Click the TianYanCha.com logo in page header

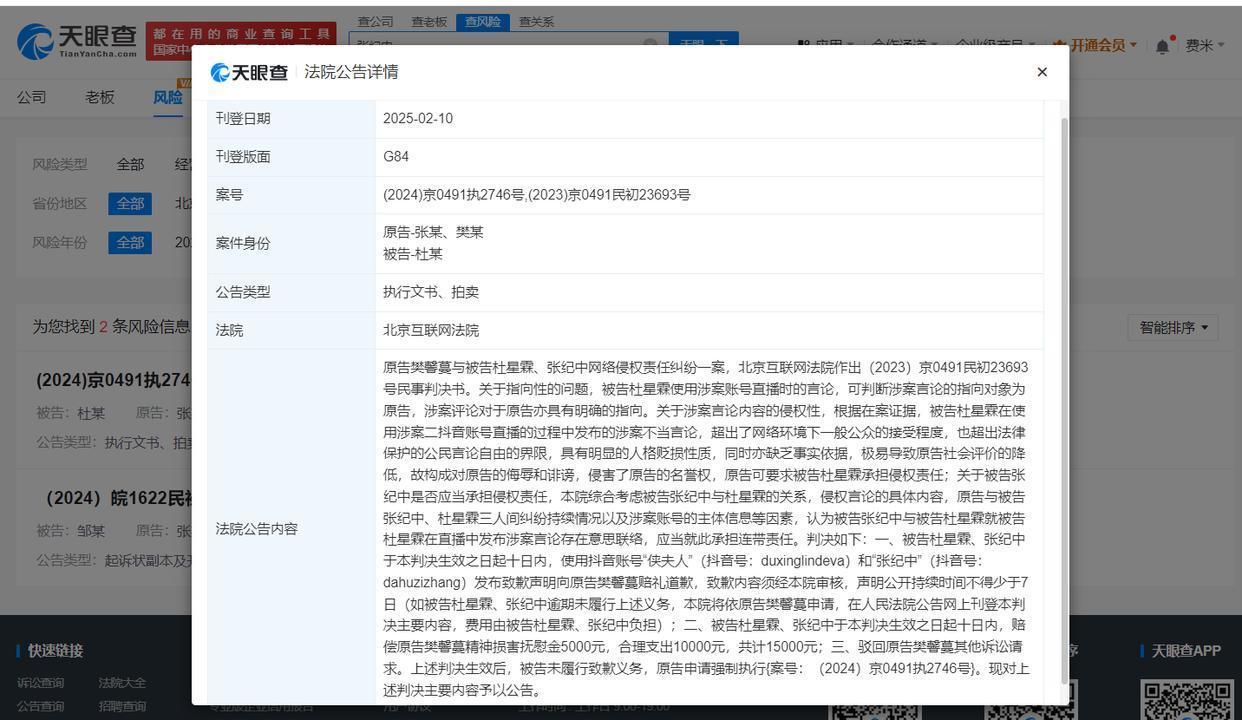(x=77, y=41)
